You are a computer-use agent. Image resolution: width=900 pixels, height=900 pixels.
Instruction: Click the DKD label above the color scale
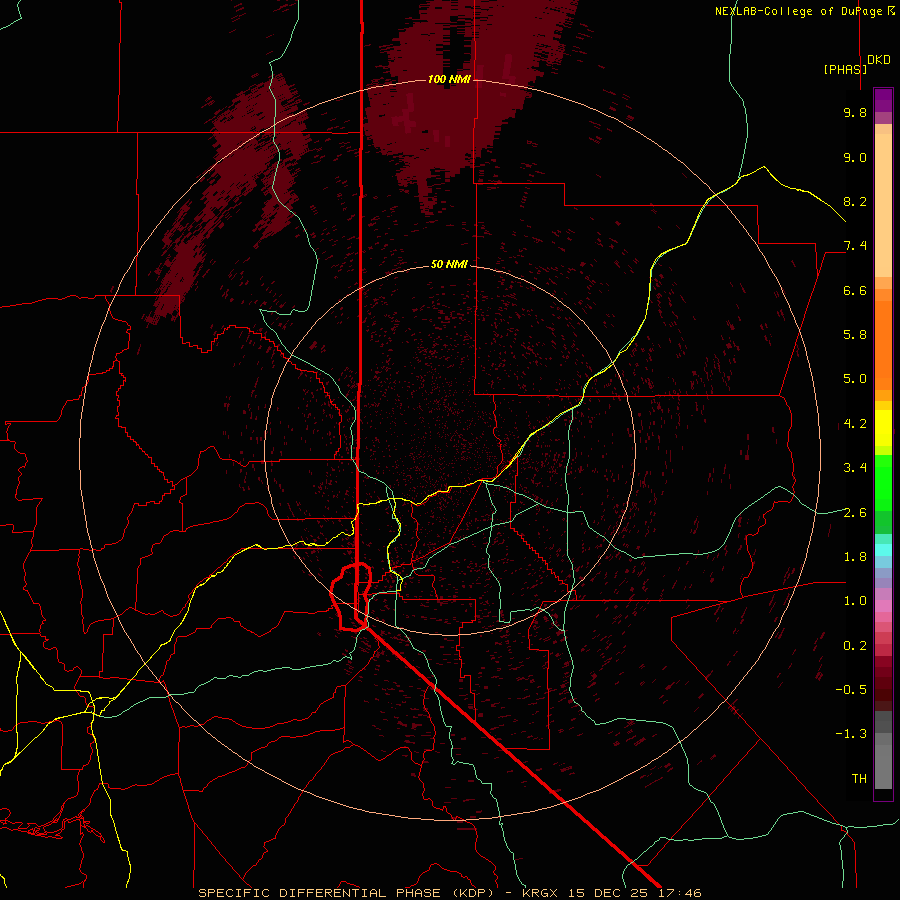point(879,60)
